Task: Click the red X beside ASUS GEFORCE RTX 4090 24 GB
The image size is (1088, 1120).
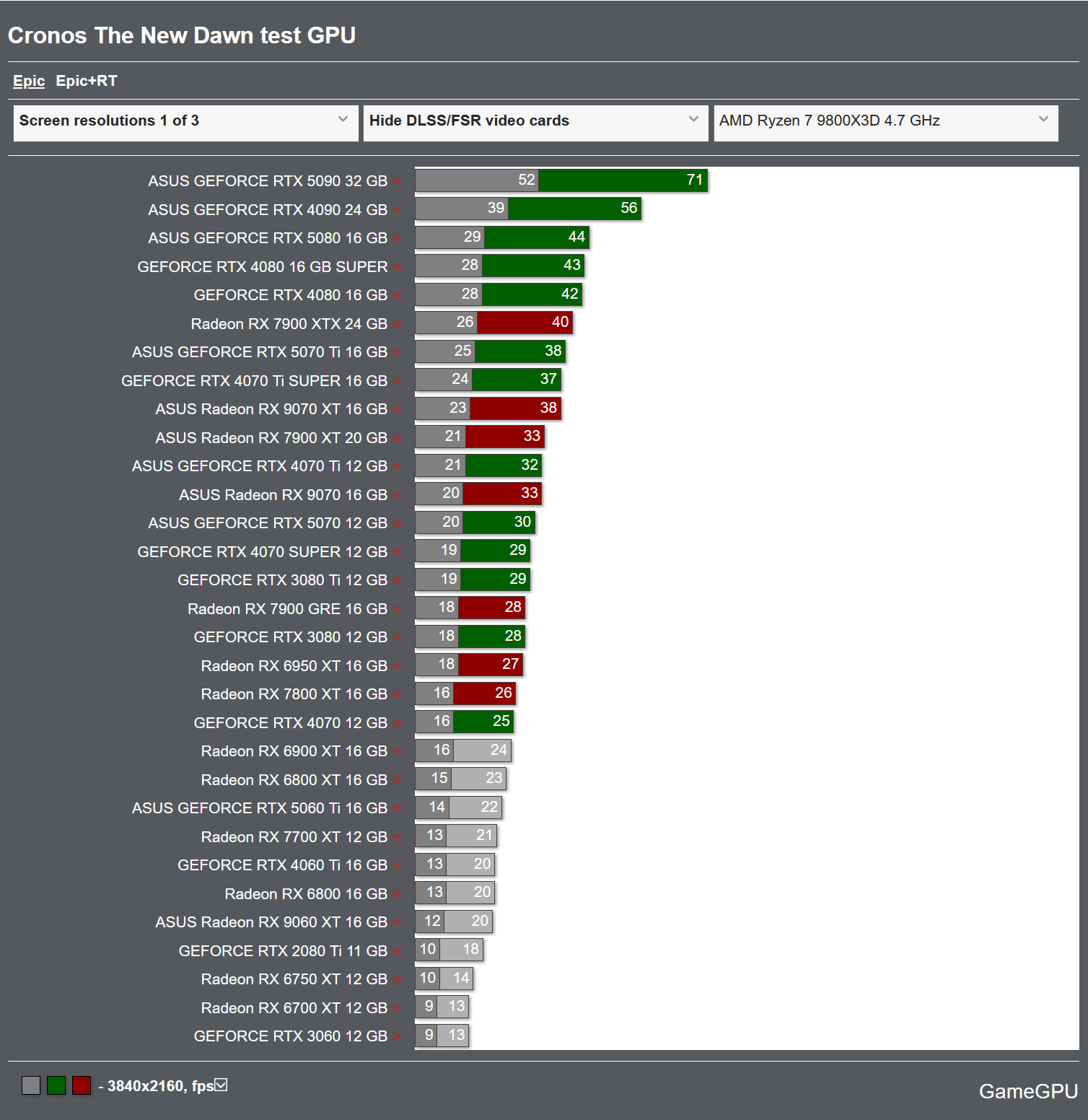Action: [398, 211]
